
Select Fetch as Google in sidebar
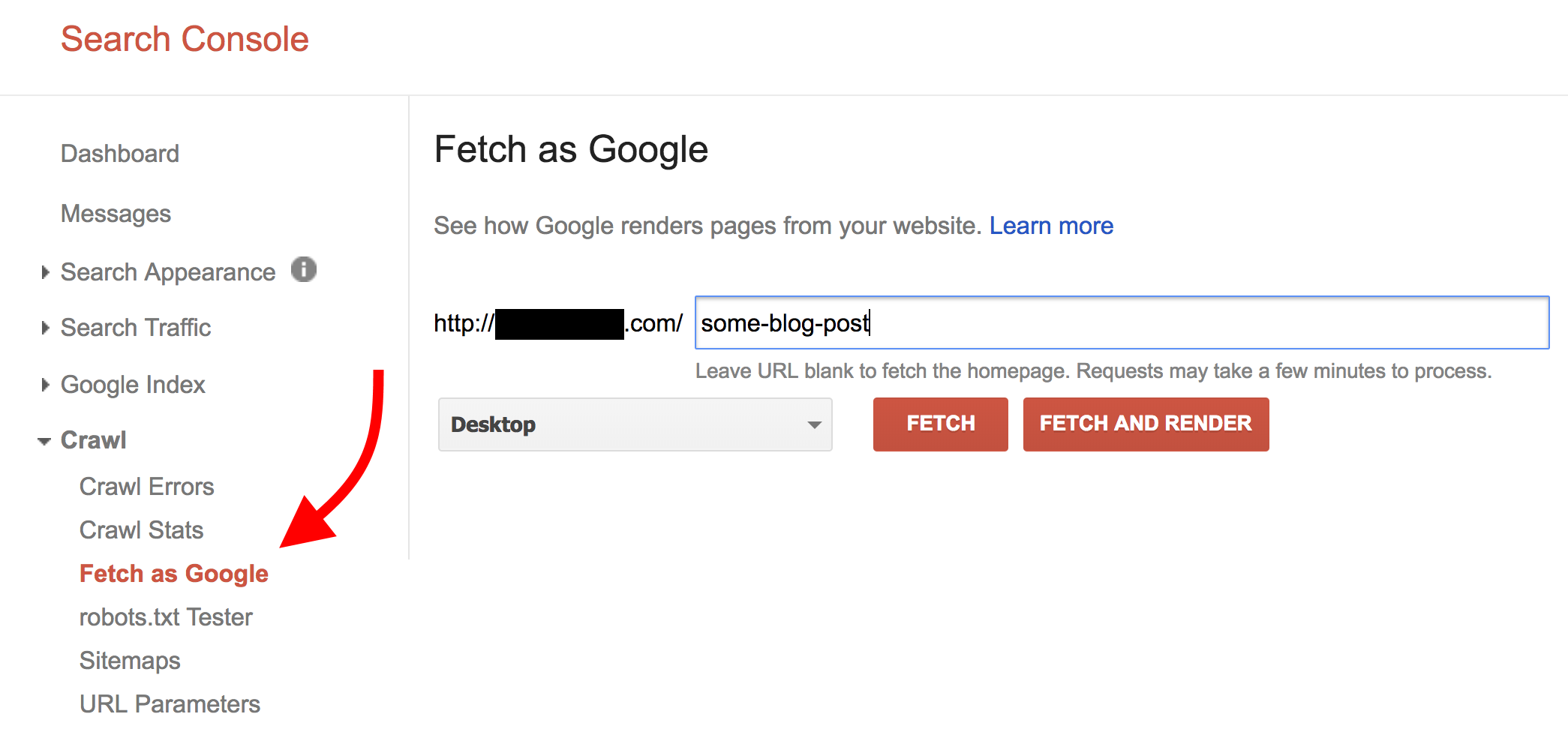174,574
